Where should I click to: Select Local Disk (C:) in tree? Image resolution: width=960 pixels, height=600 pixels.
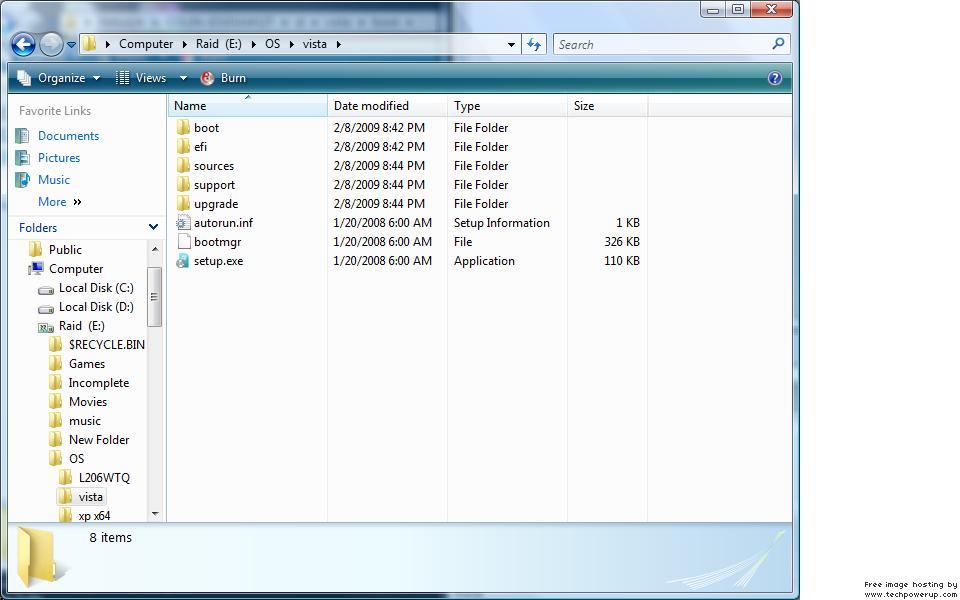(96, 288)
